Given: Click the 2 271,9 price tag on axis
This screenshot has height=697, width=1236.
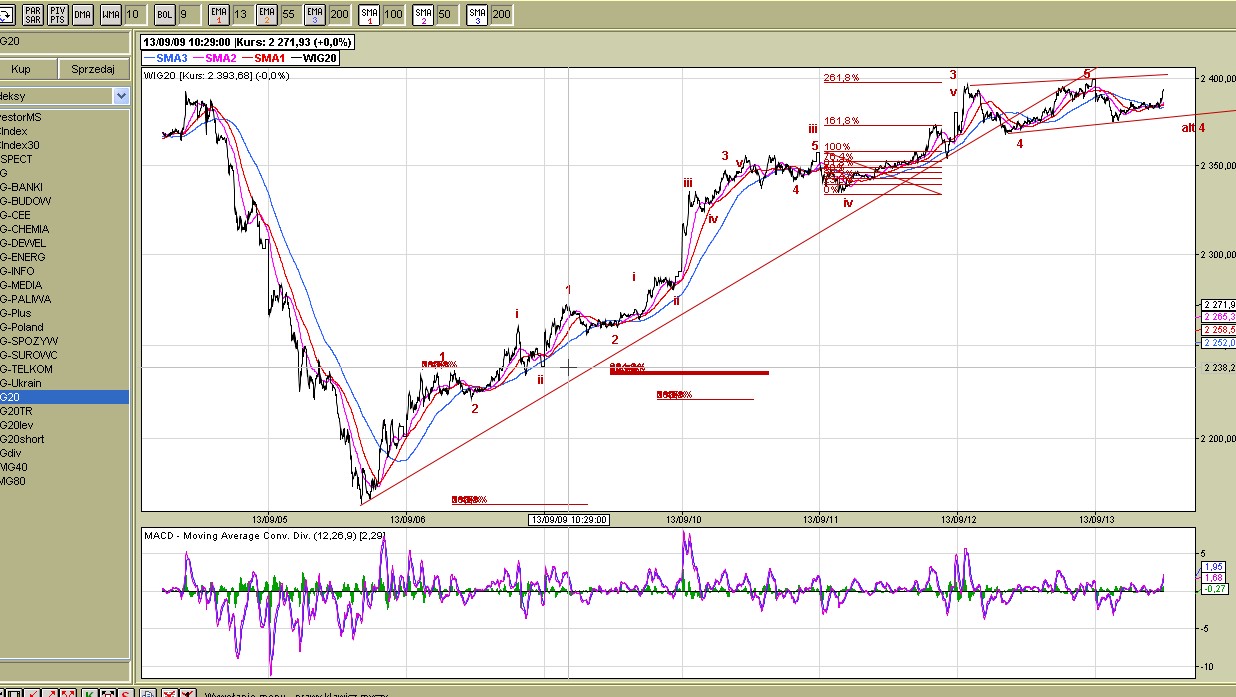Looking at the screenshot, I should coord(1218,304).
